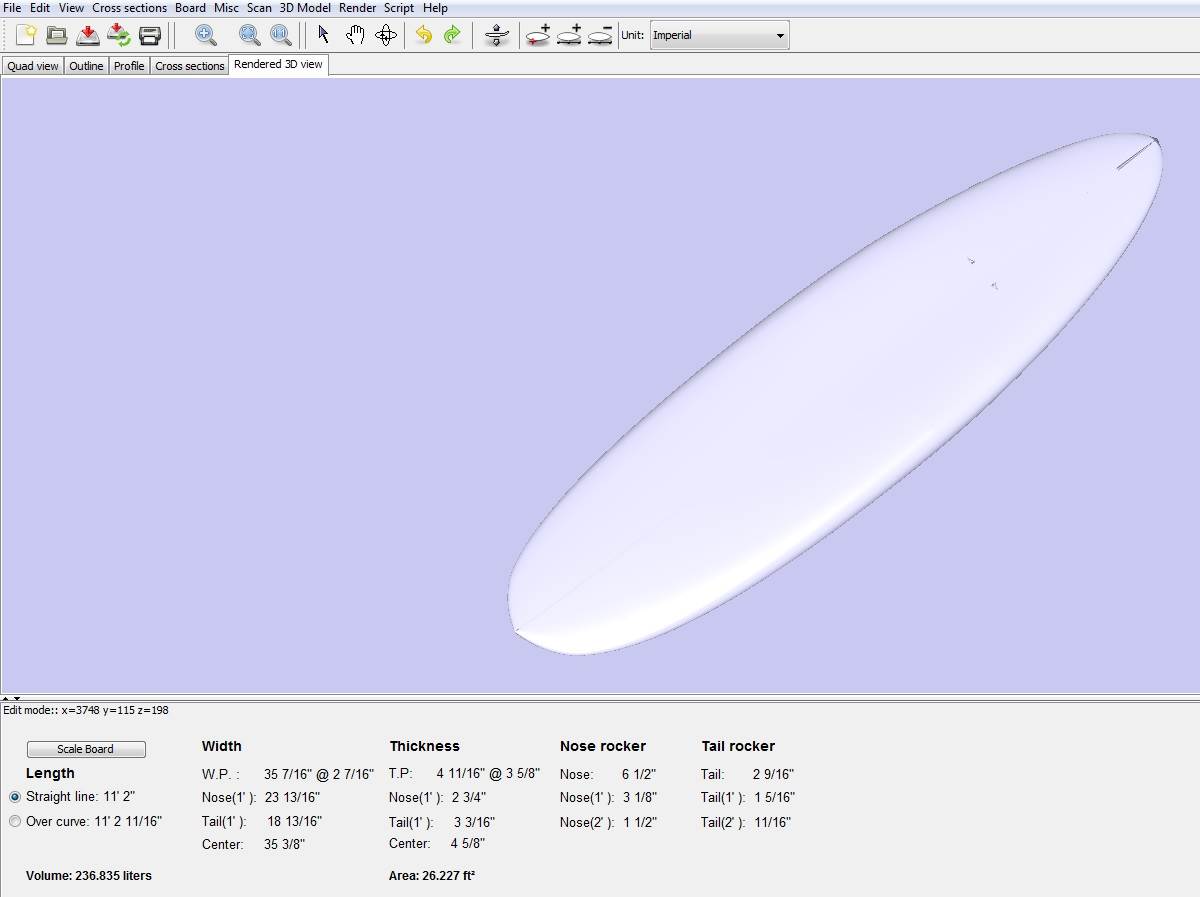Open the Cross sections menu
The height and width of the screenshot is (897, 1200).
tap(129, 8)
